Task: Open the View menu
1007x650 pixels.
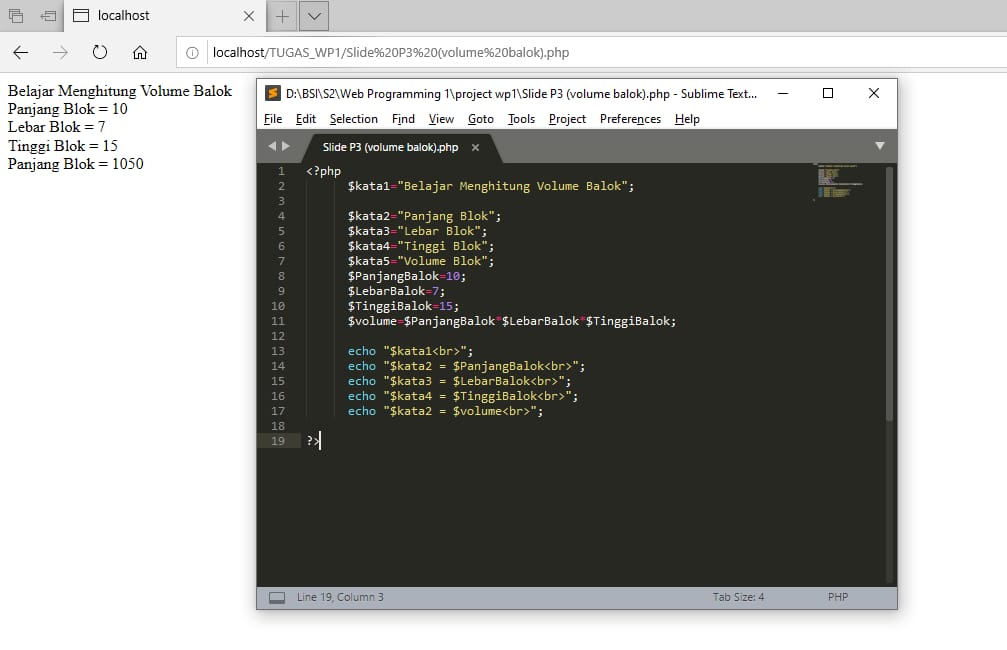Action: tap(441, 119)
